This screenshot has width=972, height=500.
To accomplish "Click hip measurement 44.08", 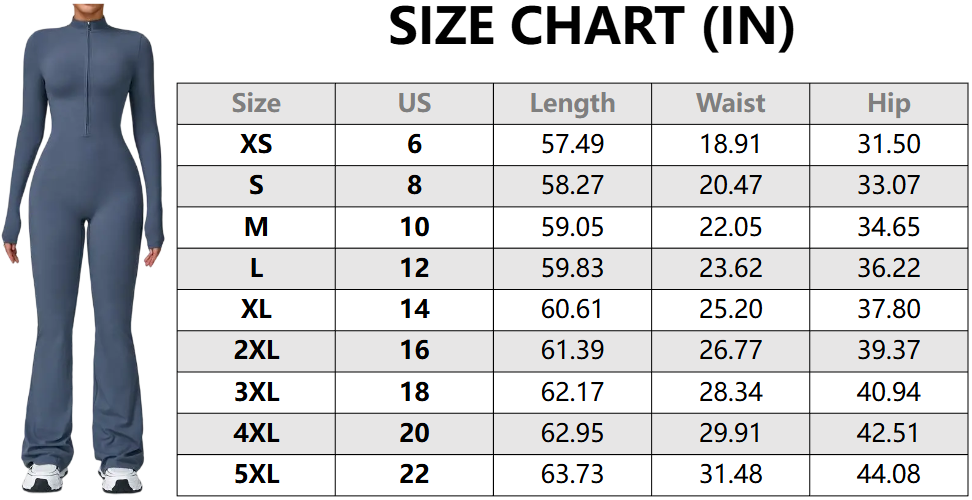I will click(888, 475).
